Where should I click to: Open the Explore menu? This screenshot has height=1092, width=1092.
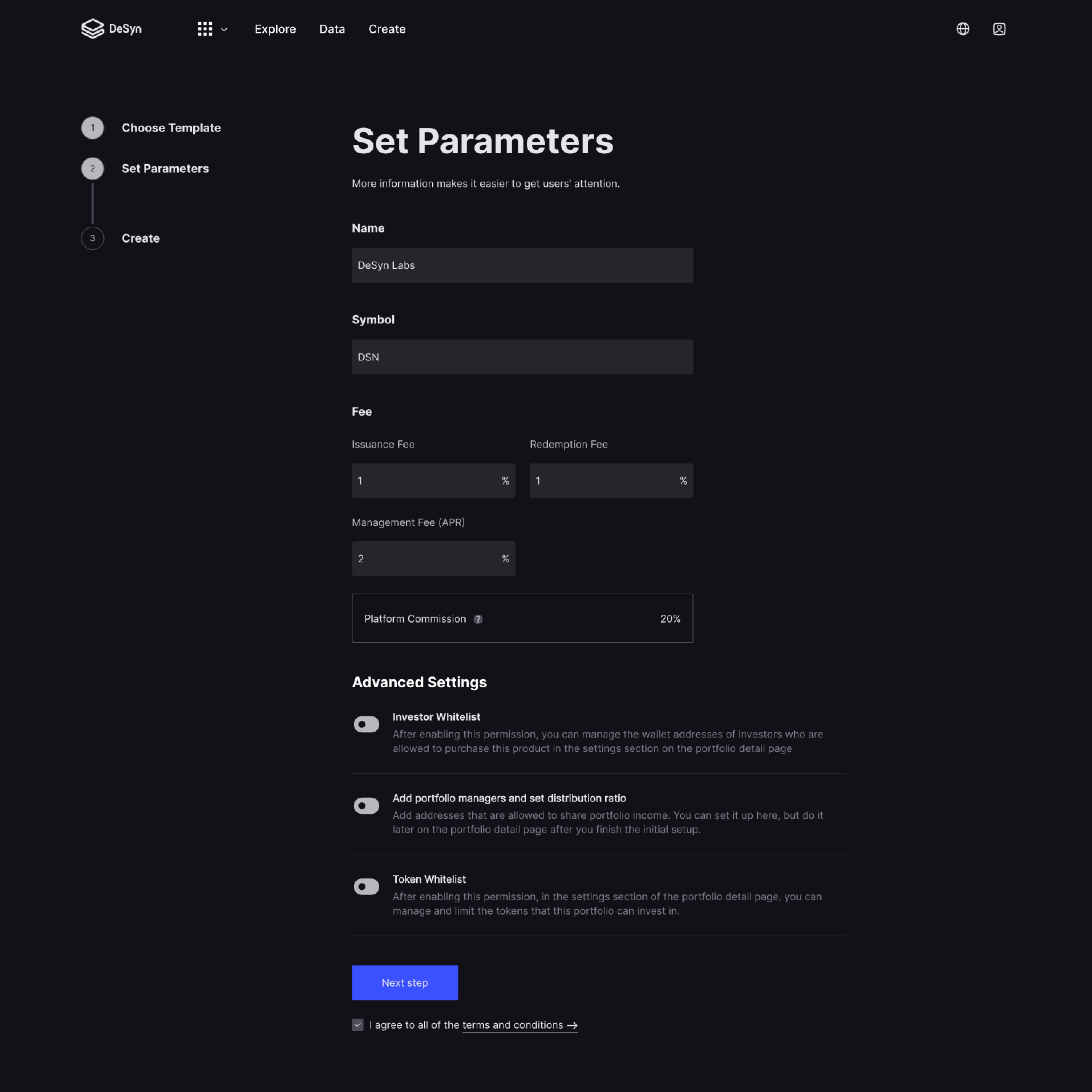275,29
